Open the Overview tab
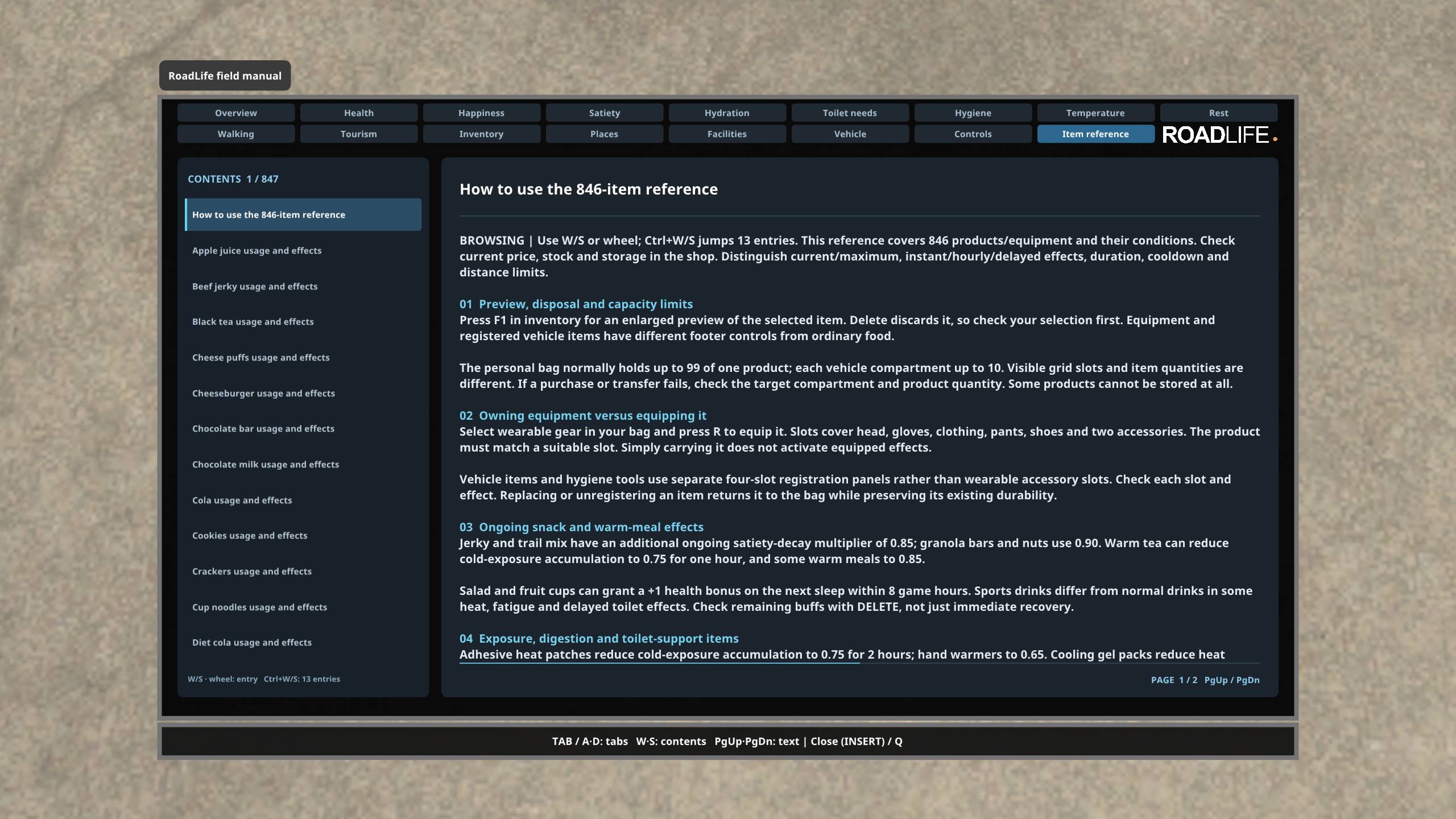This screenshot has width=1456, height=819. click(x=236, y=113)
